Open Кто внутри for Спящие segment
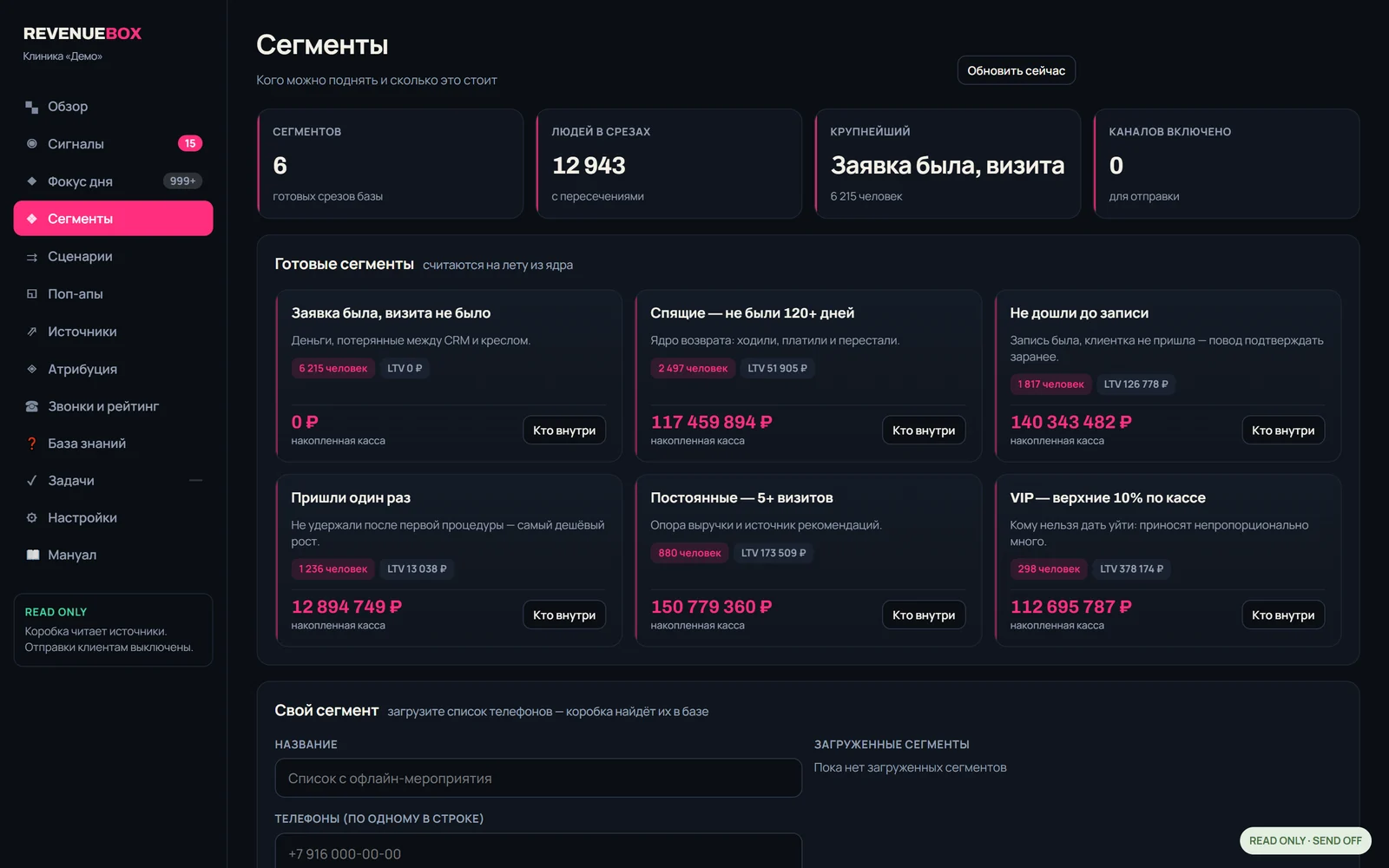 click(924, 431)
